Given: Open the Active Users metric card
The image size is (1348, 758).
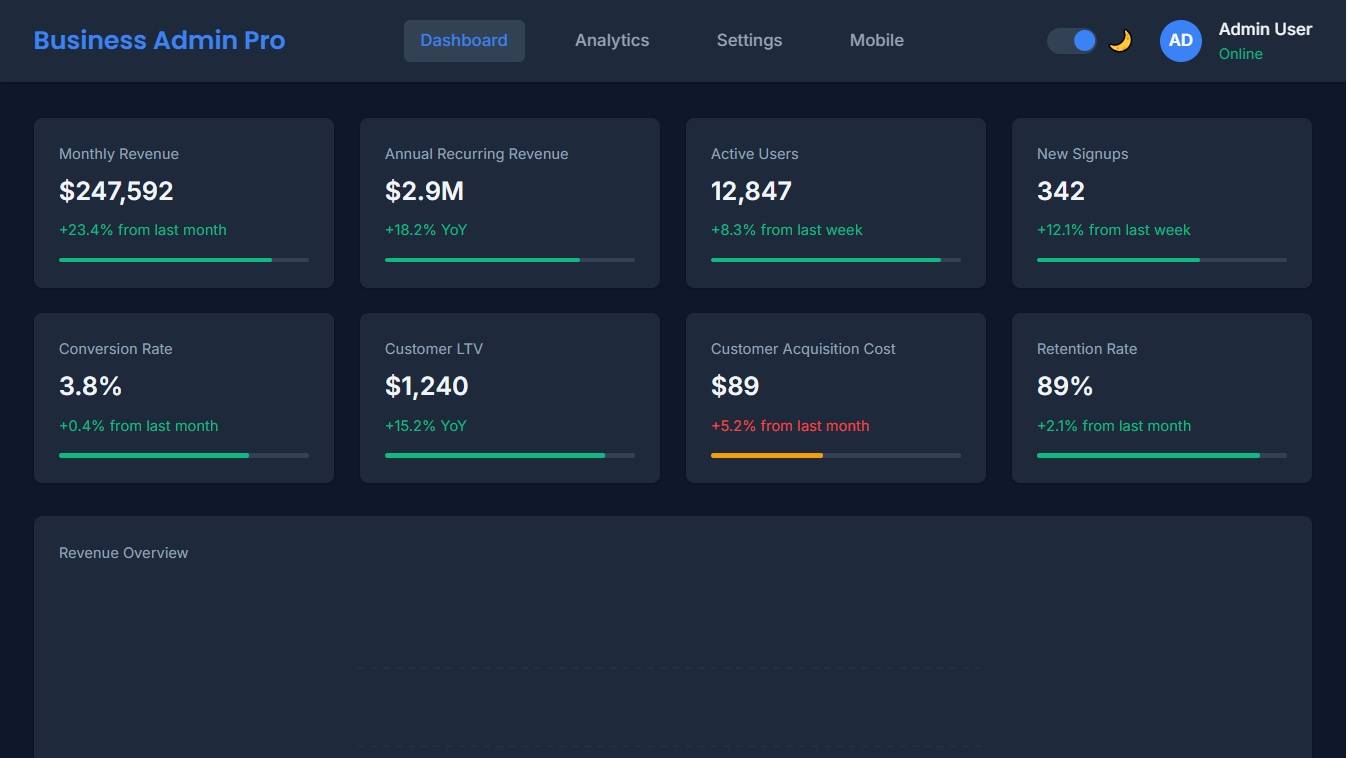Looking at the screenshot, I should (x=835, y=202).
